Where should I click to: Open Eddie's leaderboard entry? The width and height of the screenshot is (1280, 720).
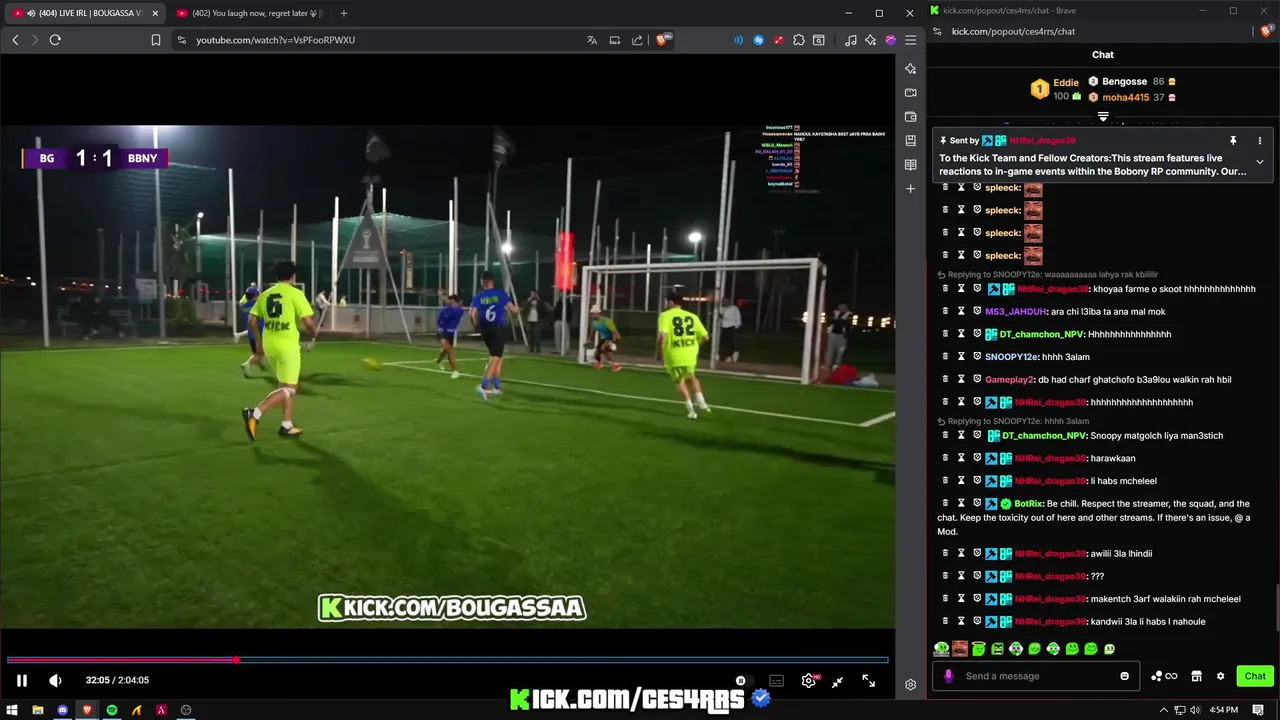pos(1056,89)
